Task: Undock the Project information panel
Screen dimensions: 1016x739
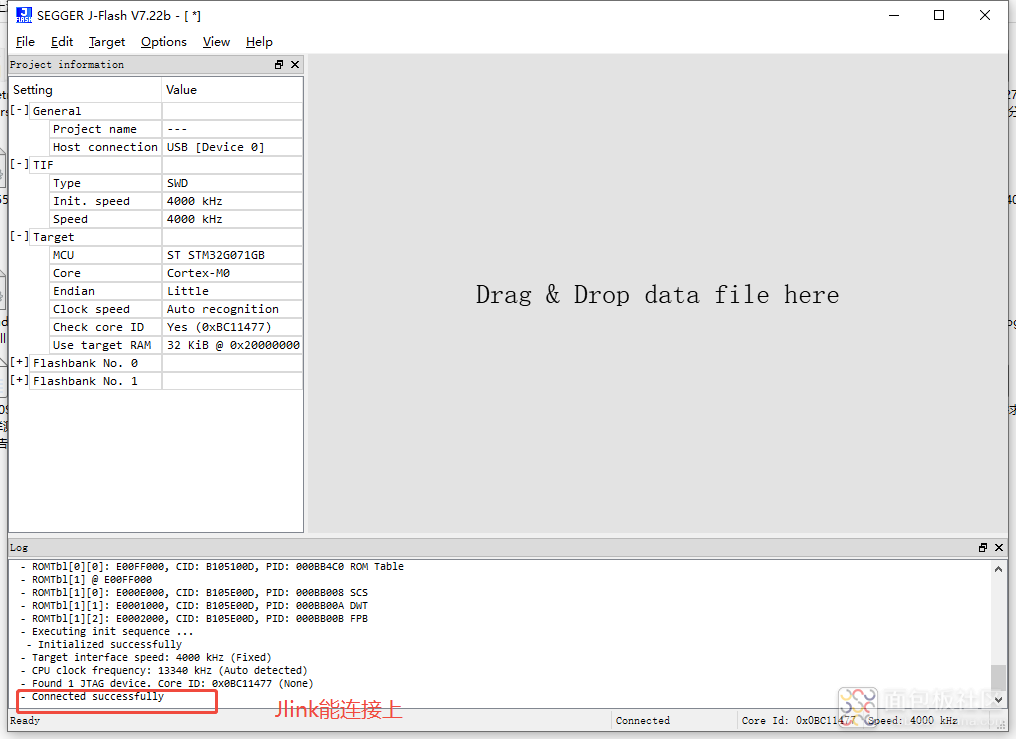Action: [279, 65]
